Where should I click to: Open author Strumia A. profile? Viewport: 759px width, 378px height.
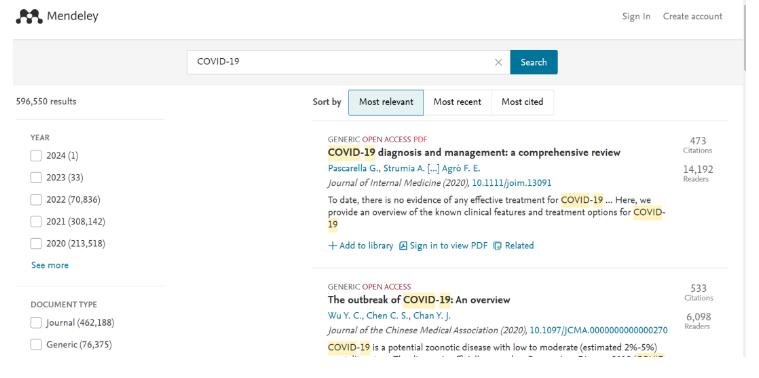point(403,169)
